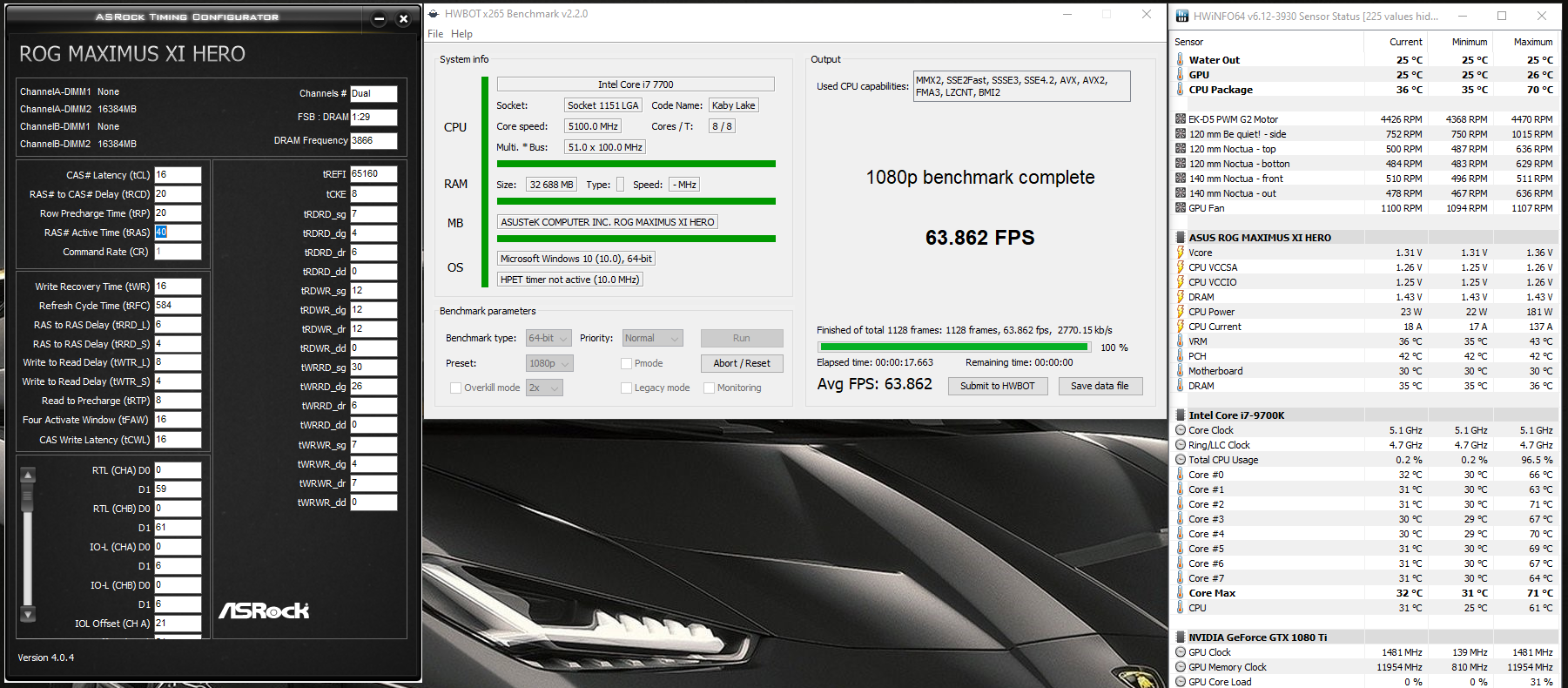1568x688 pixels.
Task: Select the thermometer icon beside VRM
Action: 1181,341
